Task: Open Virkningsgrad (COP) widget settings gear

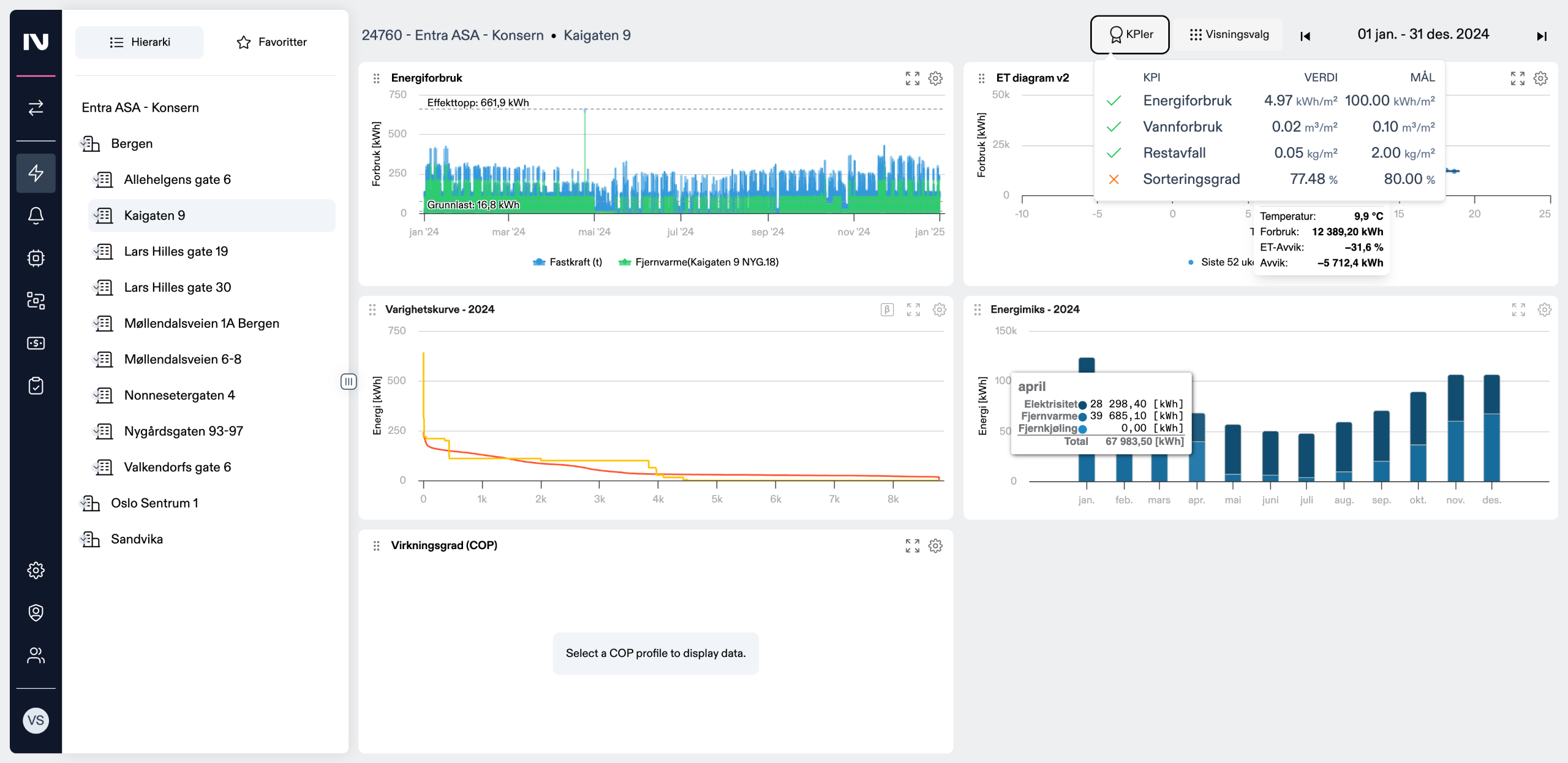Action: 935,545
